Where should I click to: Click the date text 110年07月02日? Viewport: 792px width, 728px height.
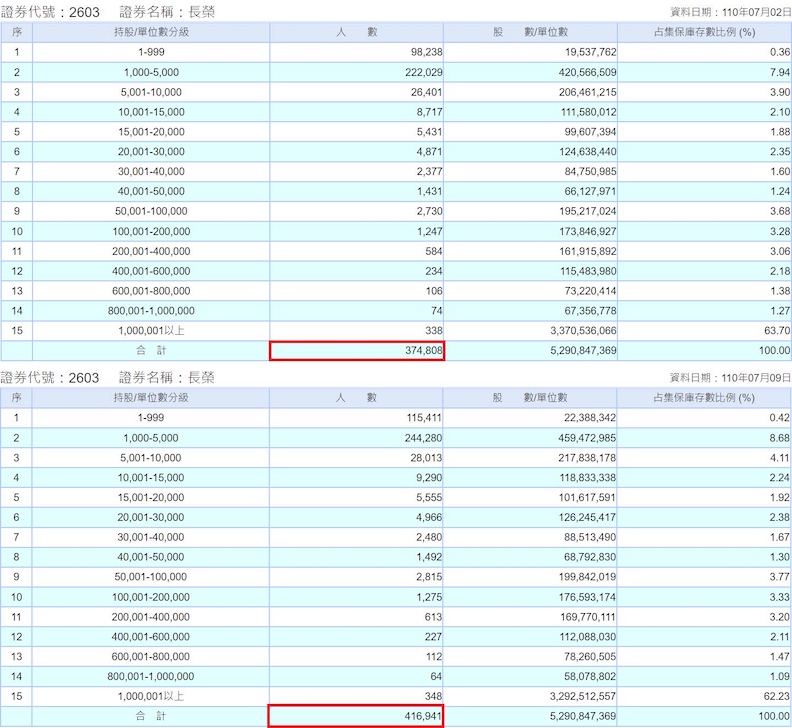click(757, 12)
